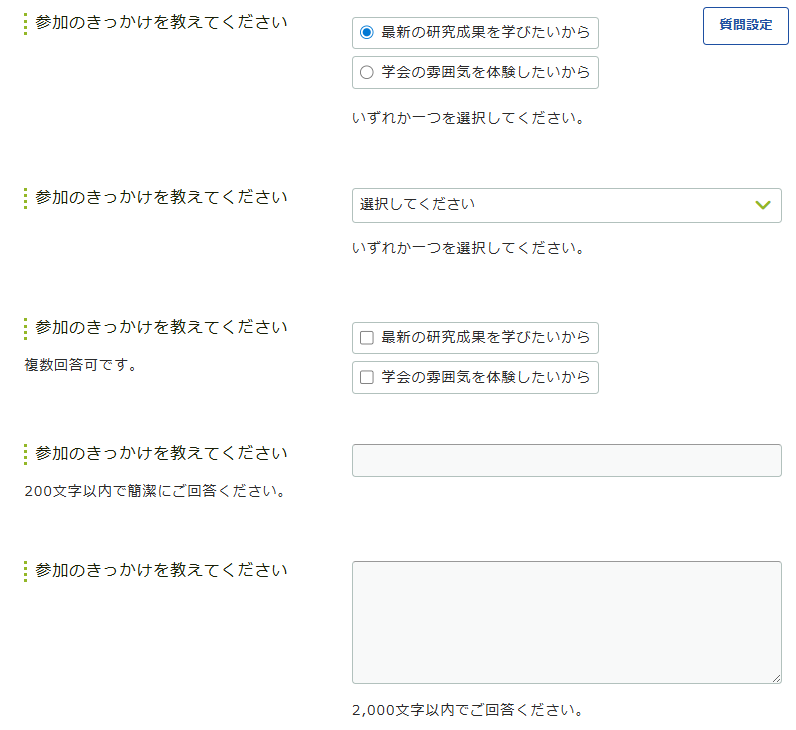Click the green chevron arrow in the select box

[763, 205]
